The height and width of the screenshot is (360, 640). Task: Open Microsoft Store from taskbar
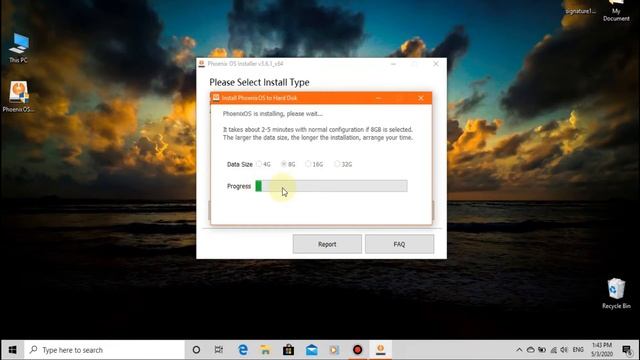pyautogui.click(x=288, y=350)
